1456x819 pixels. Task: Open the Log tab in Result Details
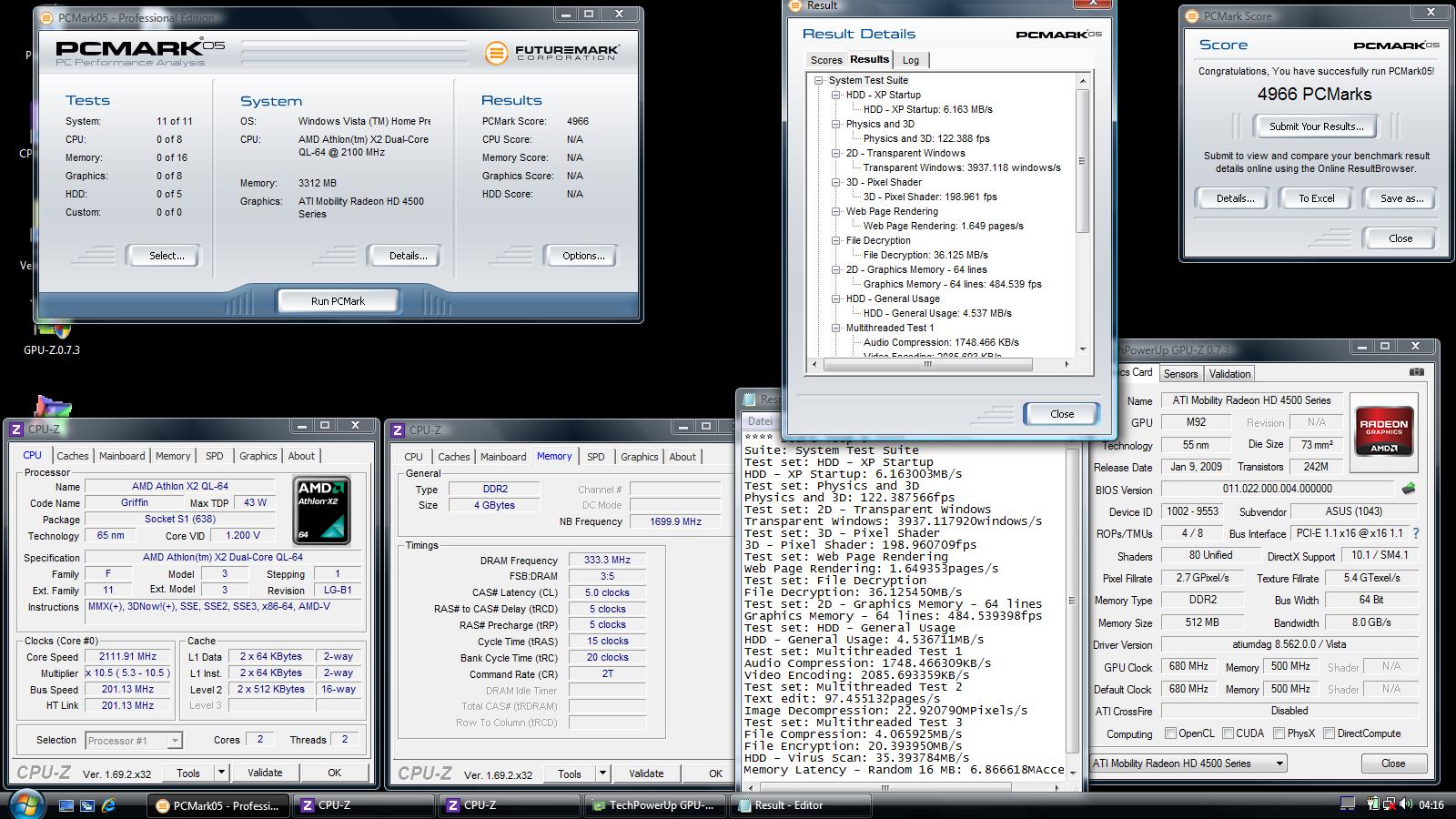(x=911, y=60)
